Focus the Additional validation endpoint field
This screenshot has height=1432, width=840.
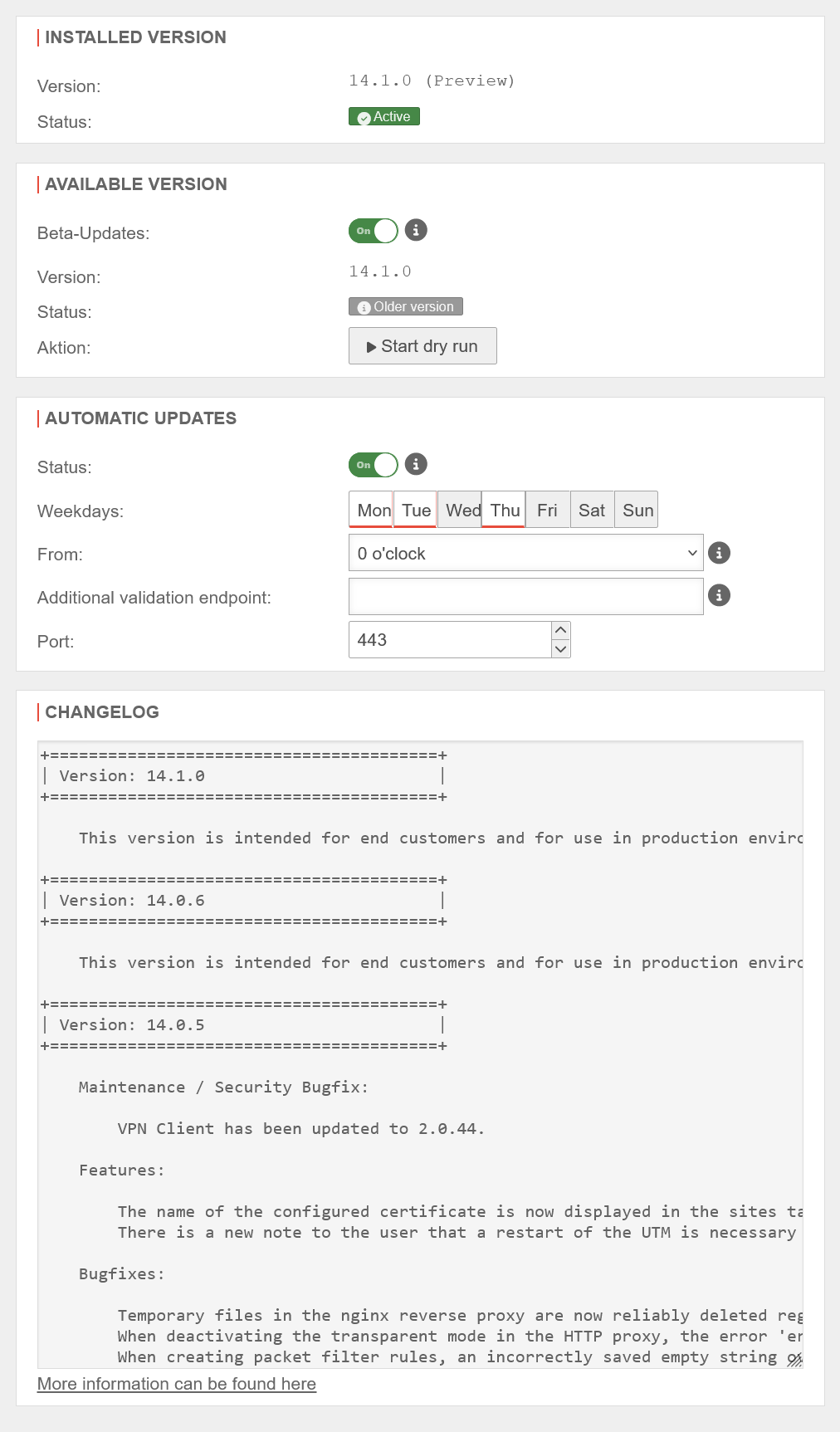point(525,596)
